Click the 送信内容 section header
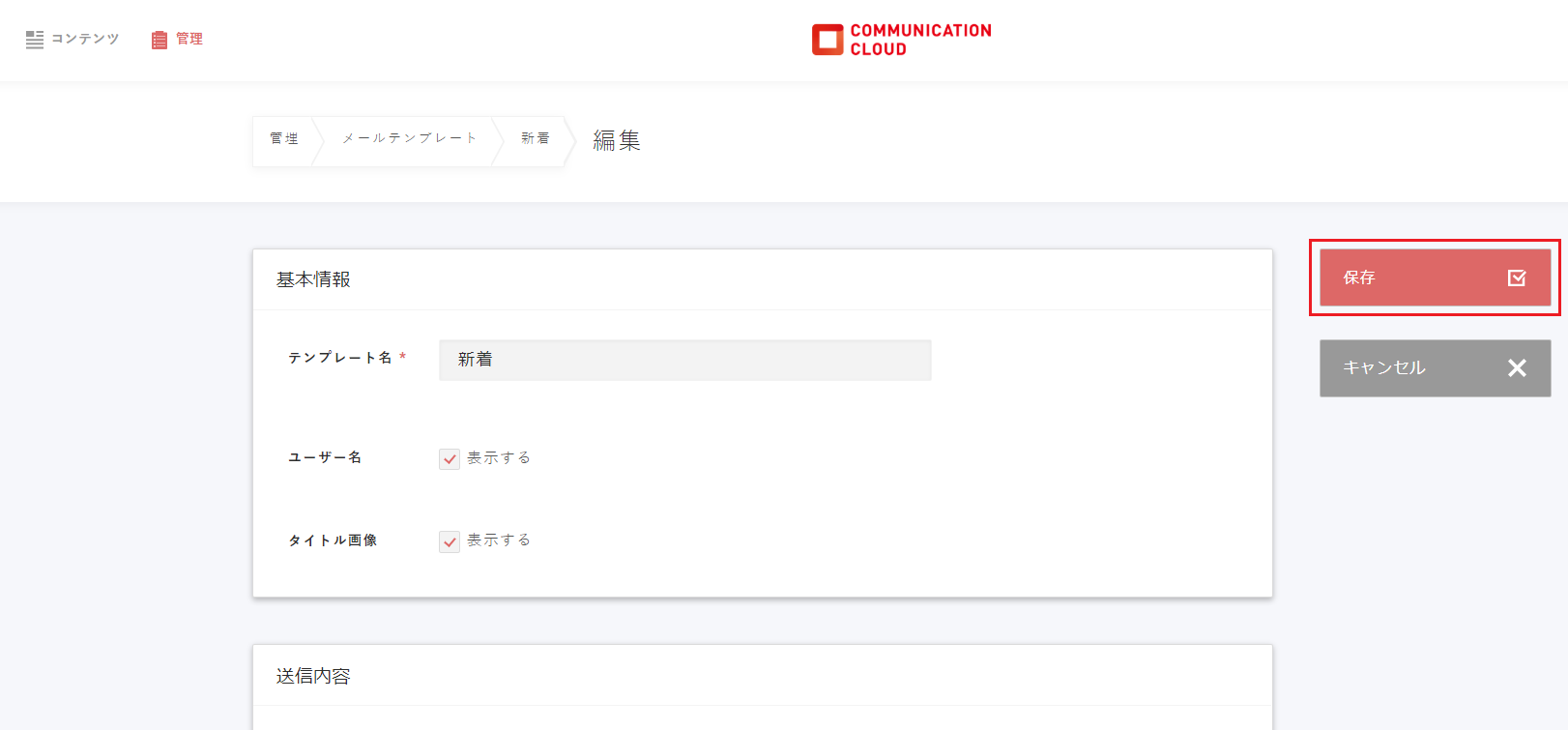1568x730 pixels. [x=313, y=676]
